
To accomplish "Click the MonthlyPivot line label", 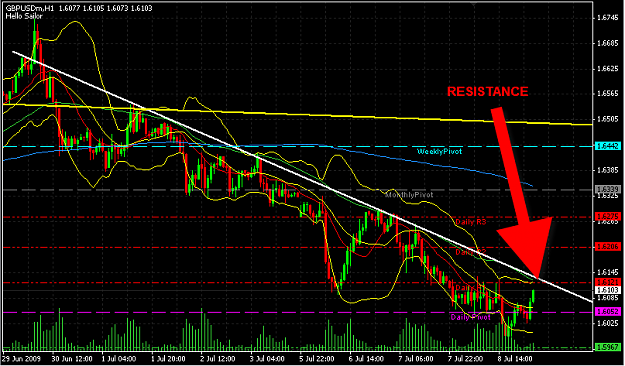I will [x=409, y=195].
